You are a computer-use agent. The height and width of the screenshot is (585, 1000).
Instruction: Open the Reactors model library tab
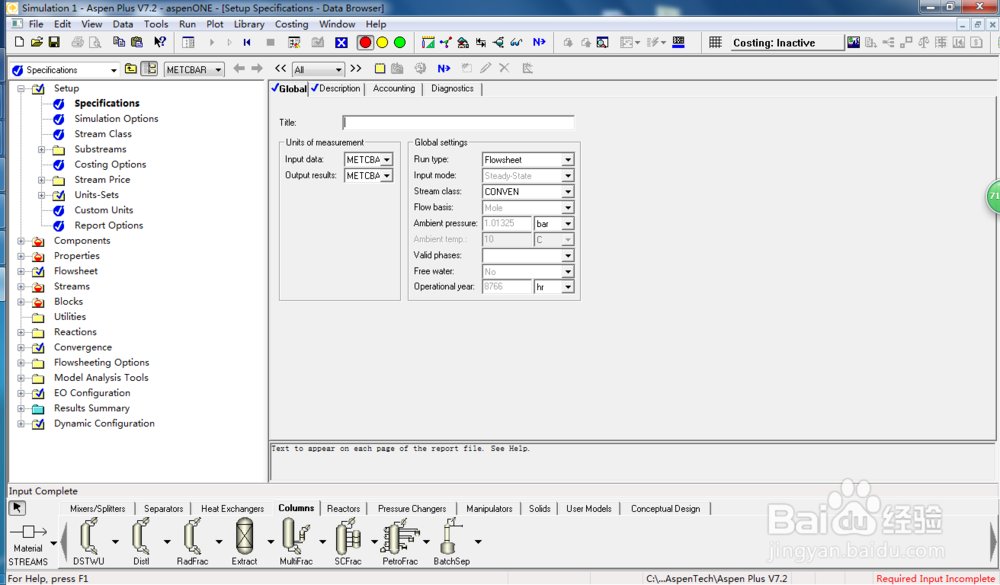click(x=343, y=508)
